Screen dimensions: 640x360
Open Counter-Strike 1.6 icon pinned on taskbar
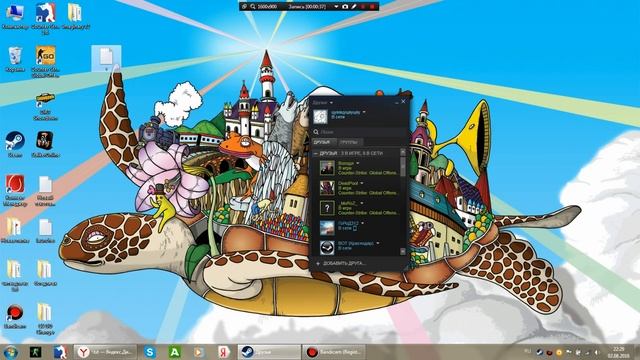[60, 352]
